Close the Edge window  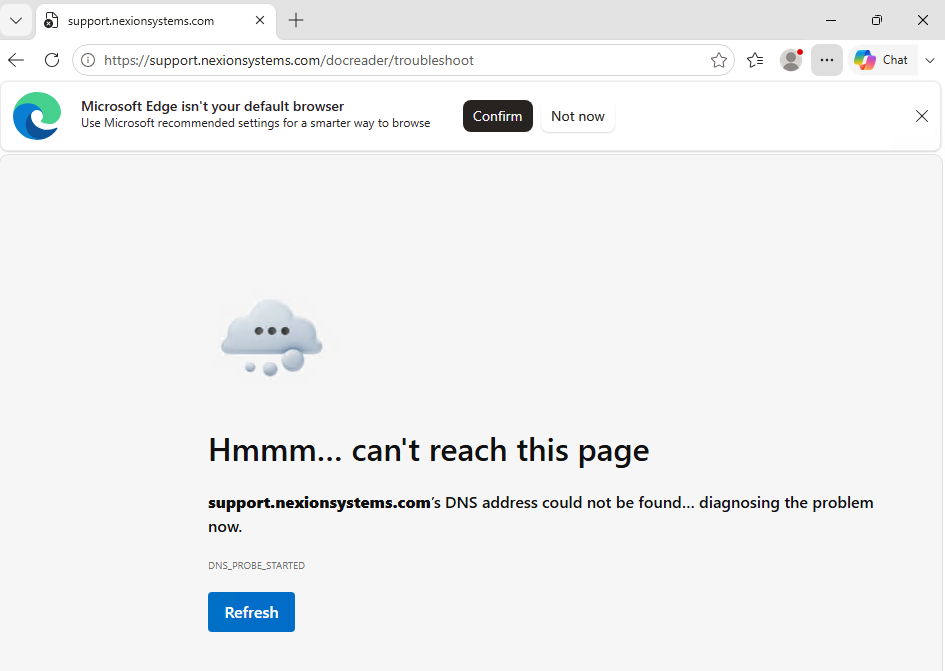click(922, 20)
